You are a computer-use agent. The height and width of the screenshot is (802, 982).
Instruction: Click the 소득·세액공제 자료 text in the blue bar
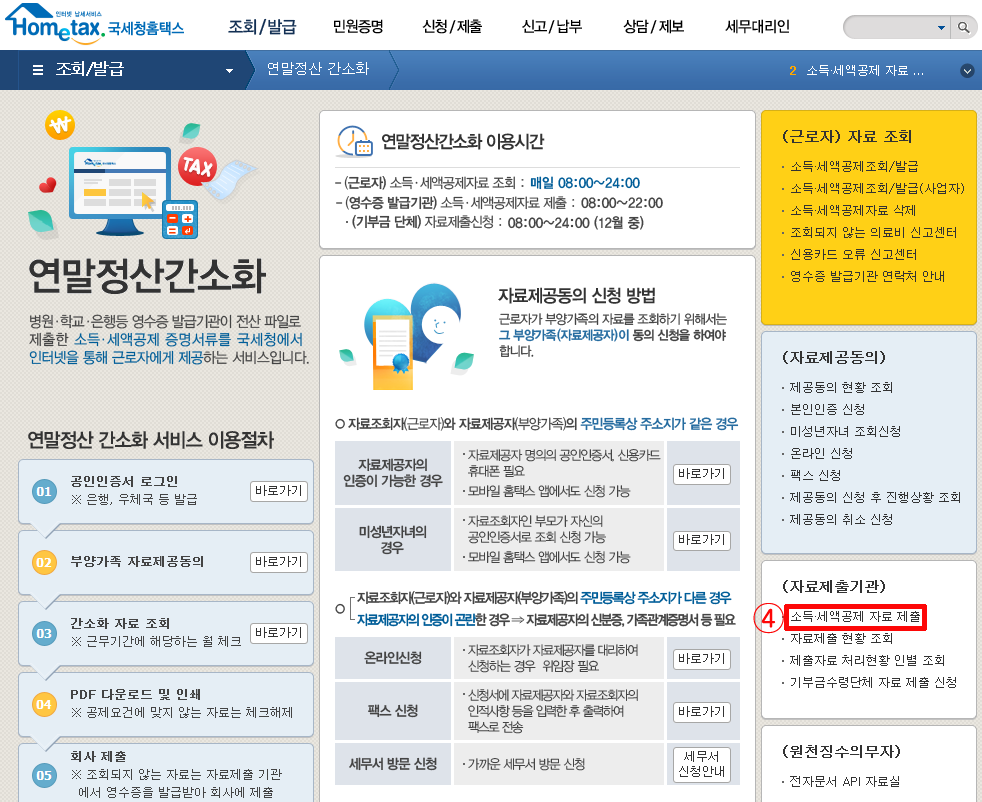(865, 71)
